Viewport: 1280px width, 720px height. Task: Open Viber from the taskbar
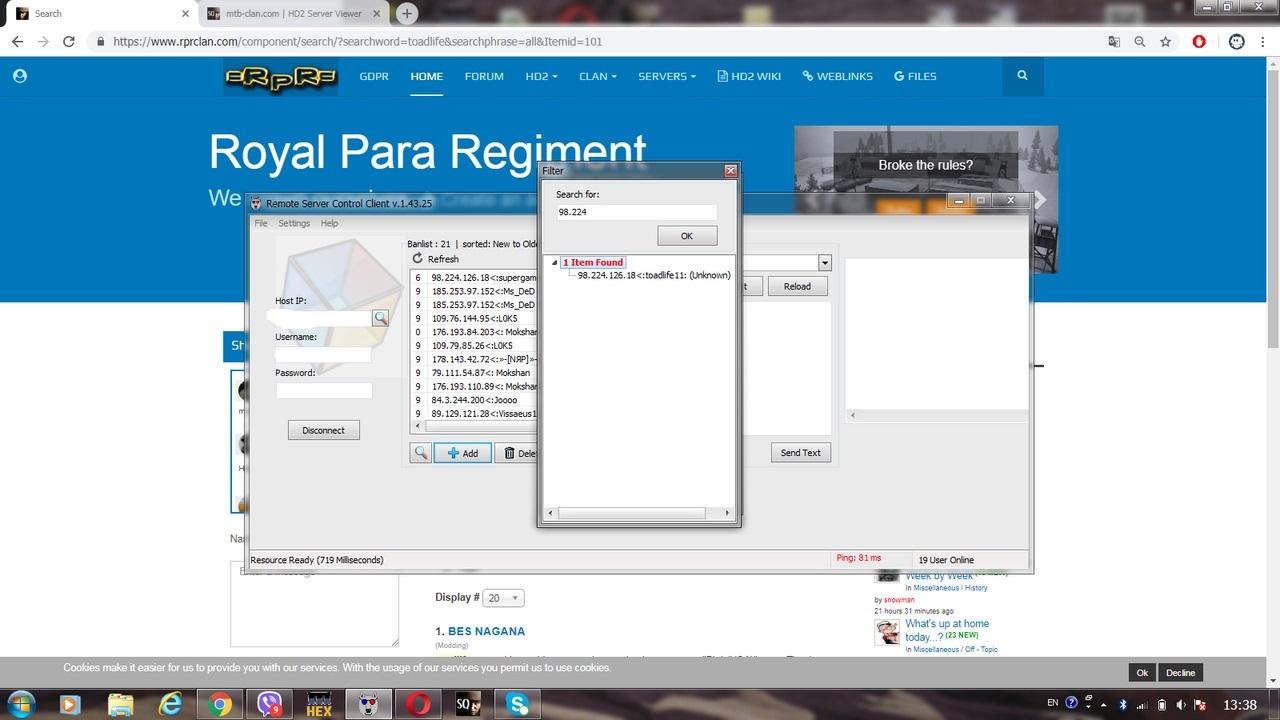pos(269,704)
